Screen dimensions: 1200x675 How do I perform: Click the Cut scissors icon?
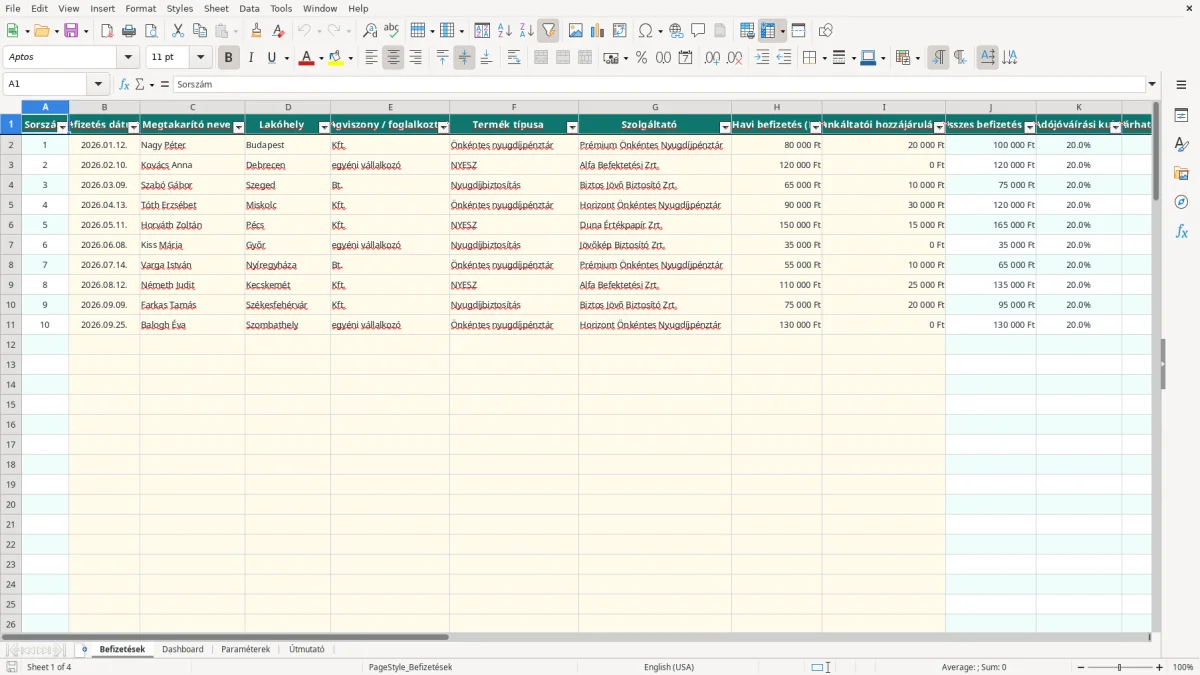[178, 31]
